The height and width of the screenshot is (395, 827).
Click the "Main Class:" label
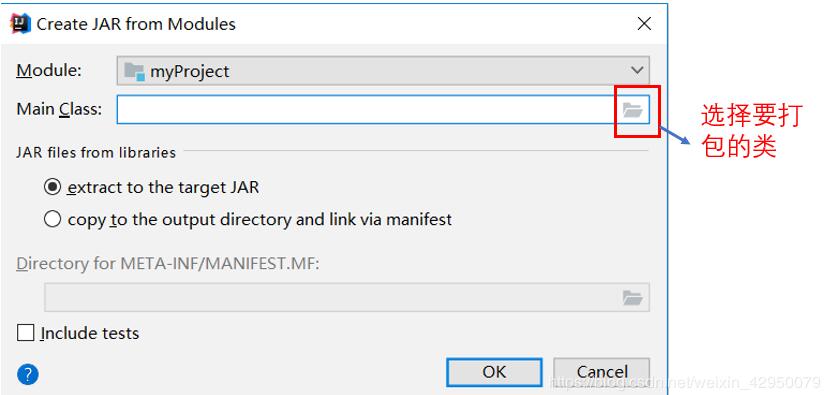click(59, 109)
